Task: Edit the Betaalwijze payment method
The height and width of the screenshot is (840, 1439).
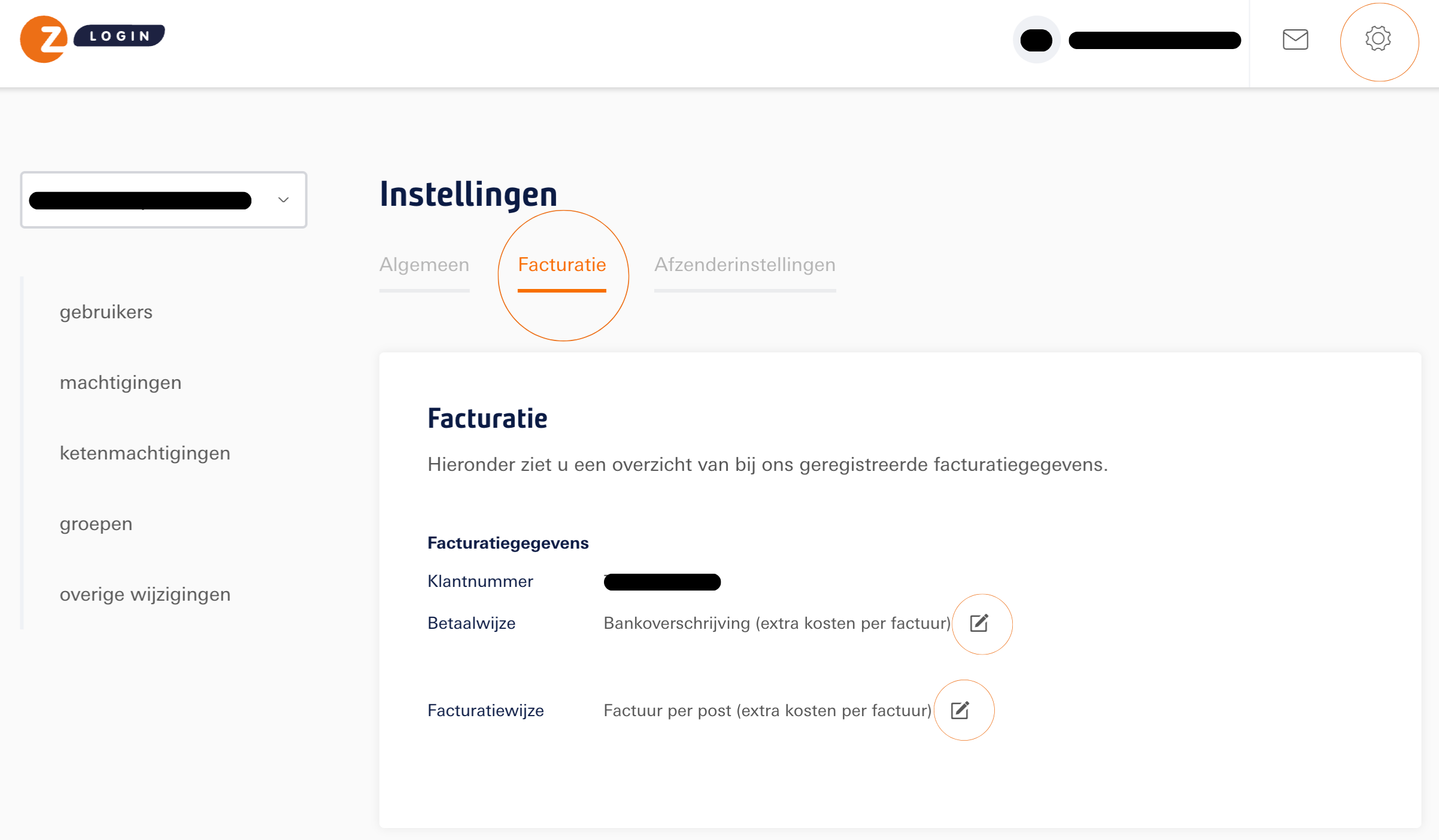Action: coord(979,623)
